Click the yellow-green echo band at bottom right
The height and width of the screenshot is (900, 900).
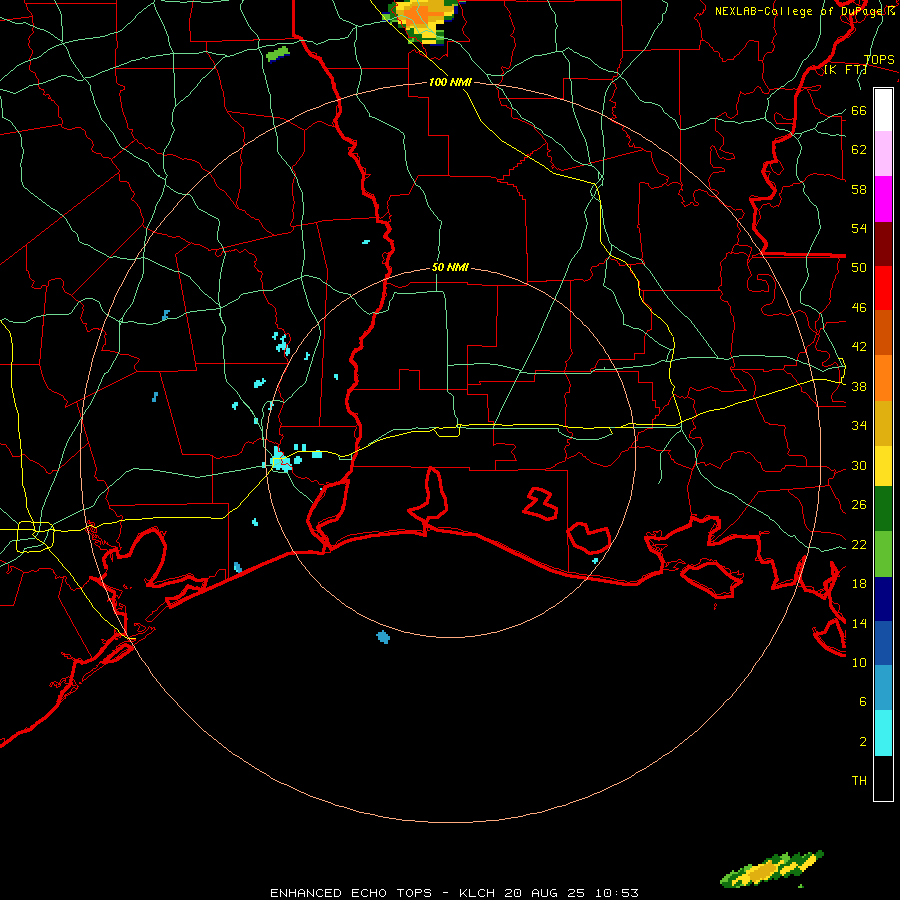pyautogui.click(x=772, y=869)
